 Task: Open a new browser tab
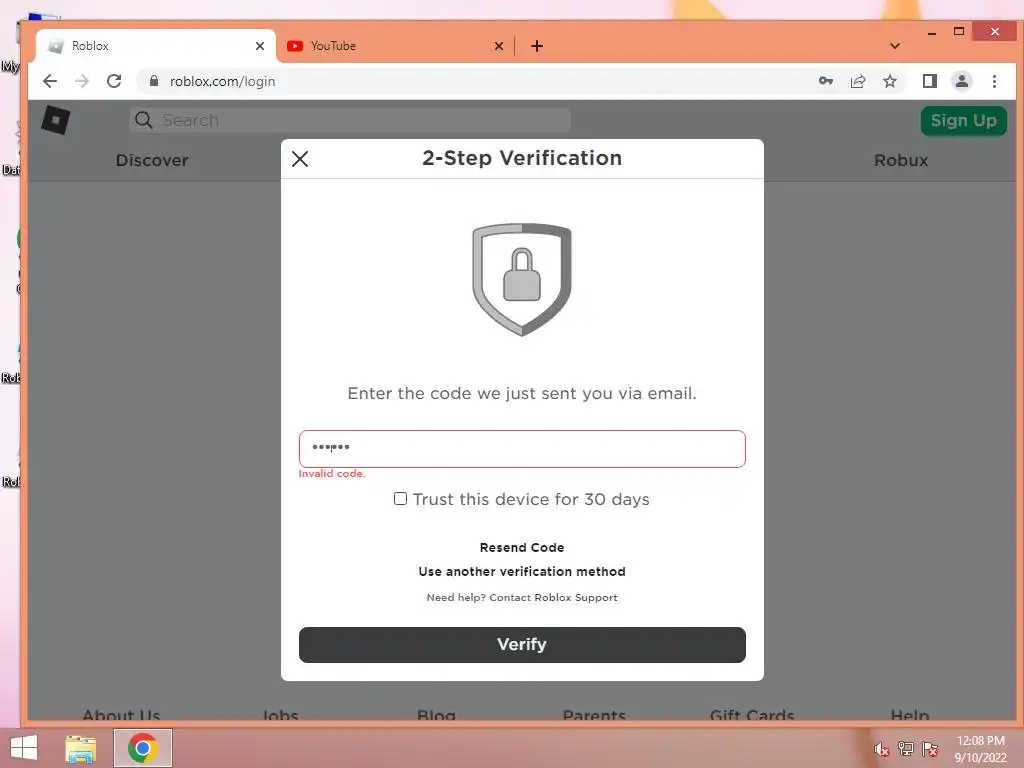(x=537, y=46)
